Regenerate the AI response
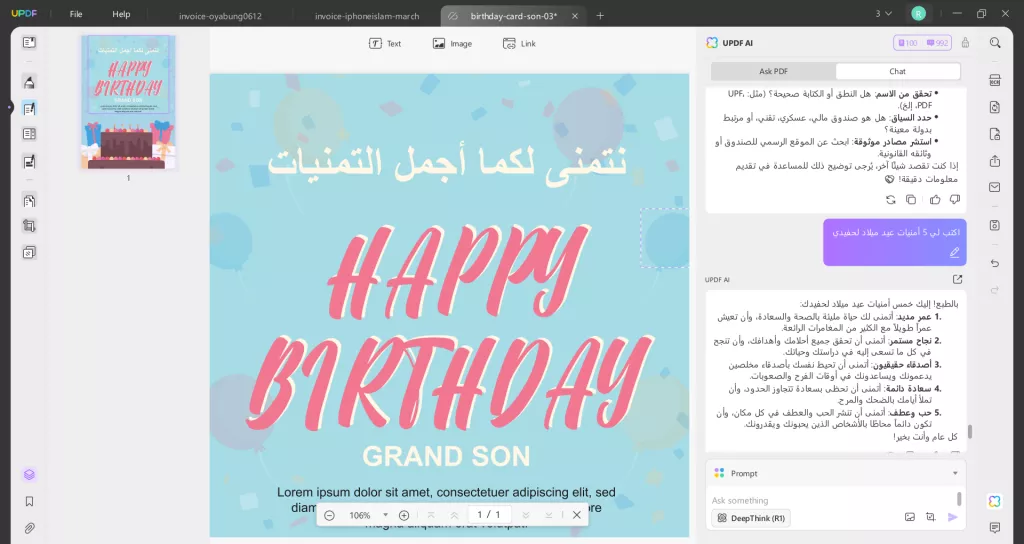The height and width of the screenshot is (544, 1024). click(x=890, y=200)
